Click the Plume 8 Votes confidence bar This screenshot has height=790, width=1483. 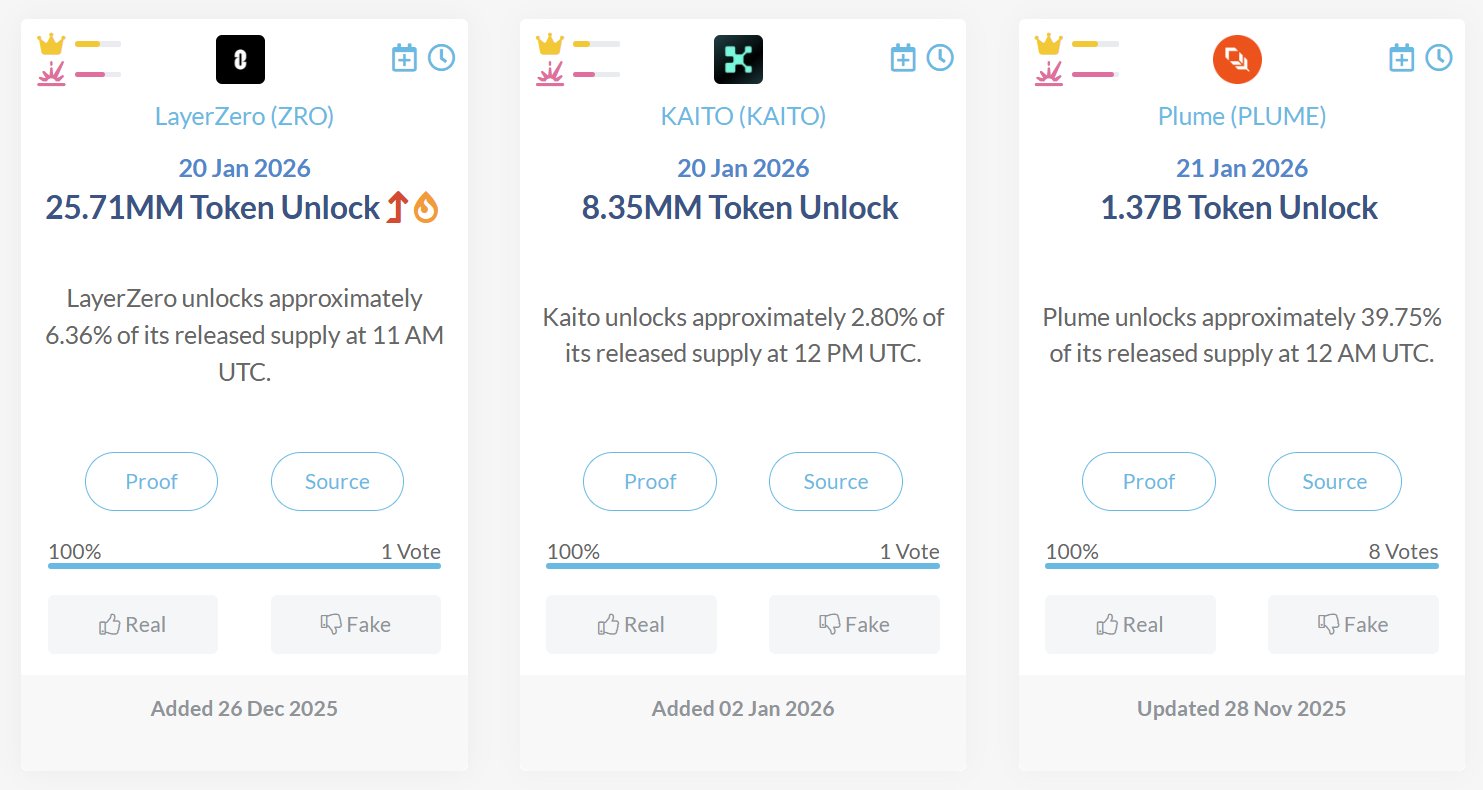click(x=1242, y=566)
